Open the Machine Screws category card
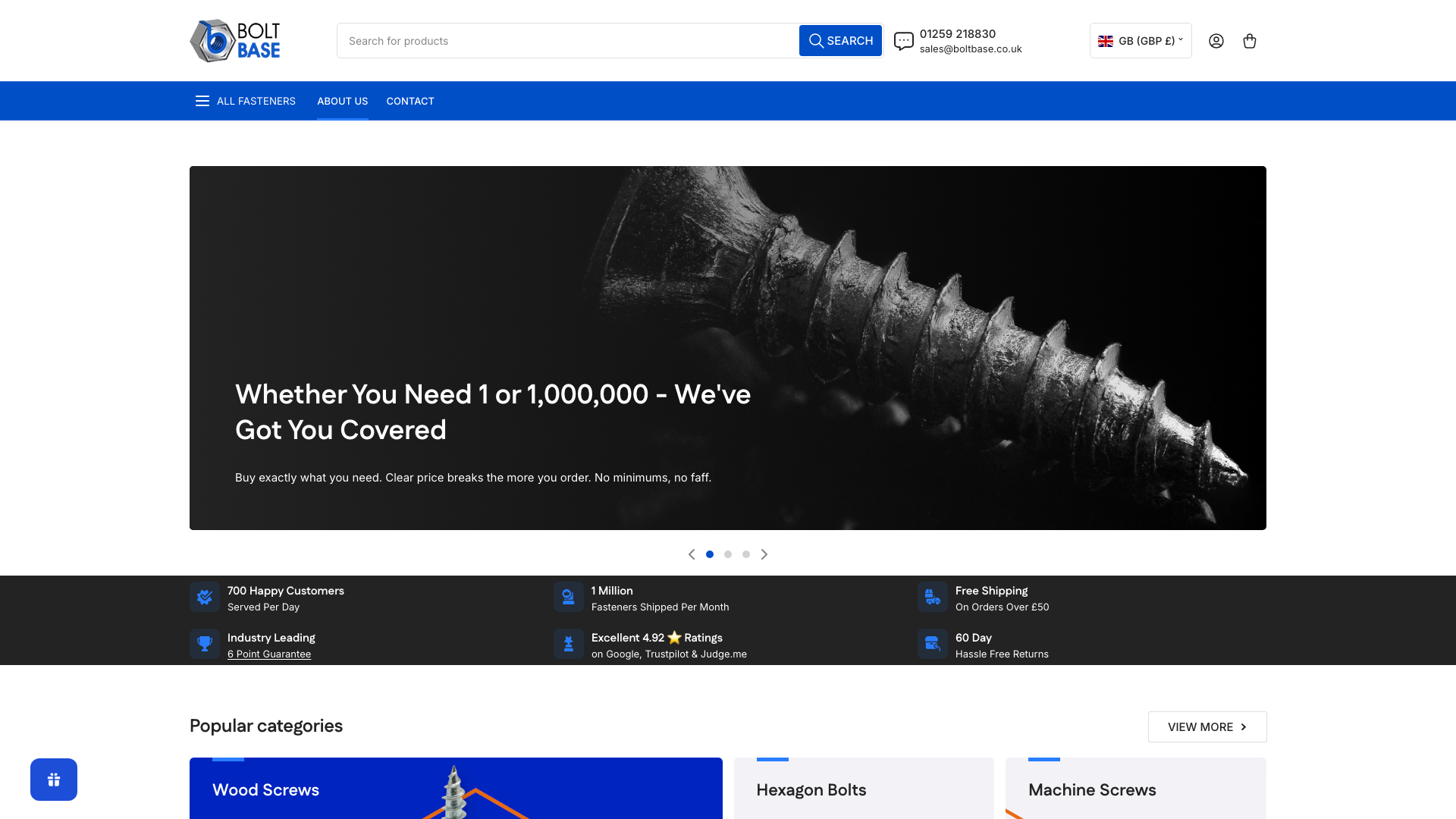 click(x=1136, y=789)
